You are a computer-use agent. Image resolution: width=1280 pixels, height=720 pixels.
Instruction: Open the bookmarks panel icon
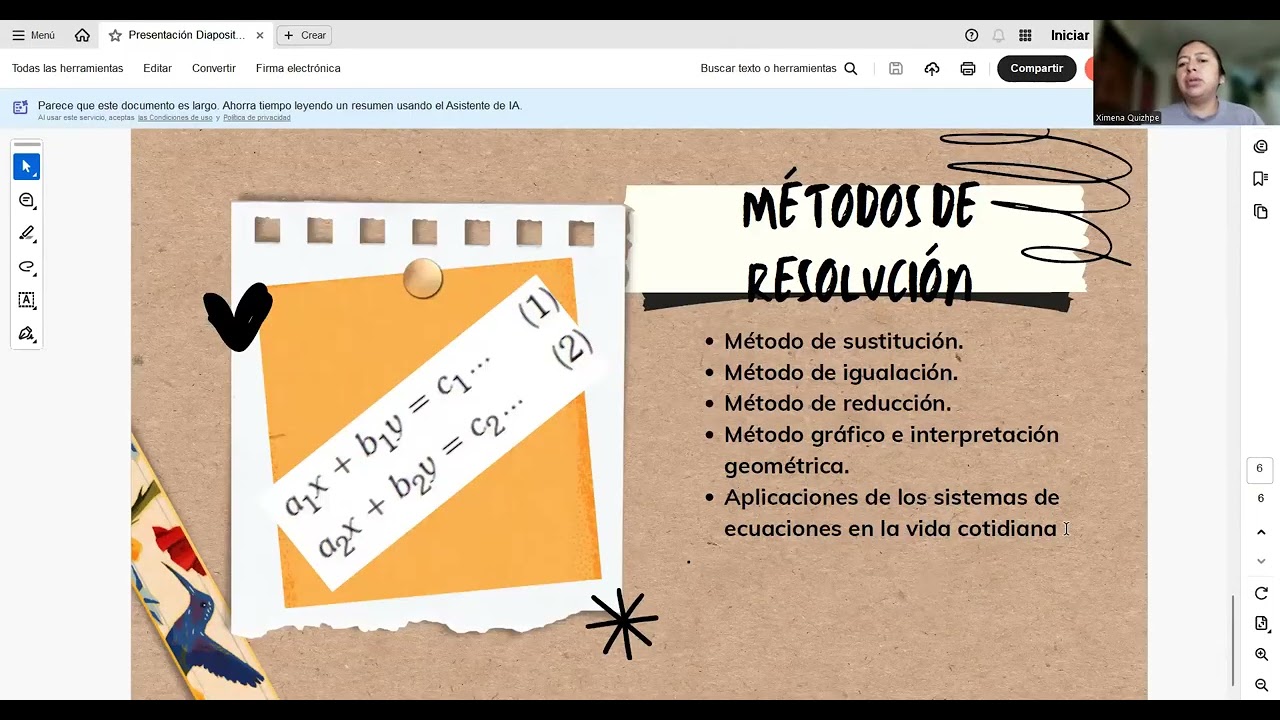click(1260, 179)
